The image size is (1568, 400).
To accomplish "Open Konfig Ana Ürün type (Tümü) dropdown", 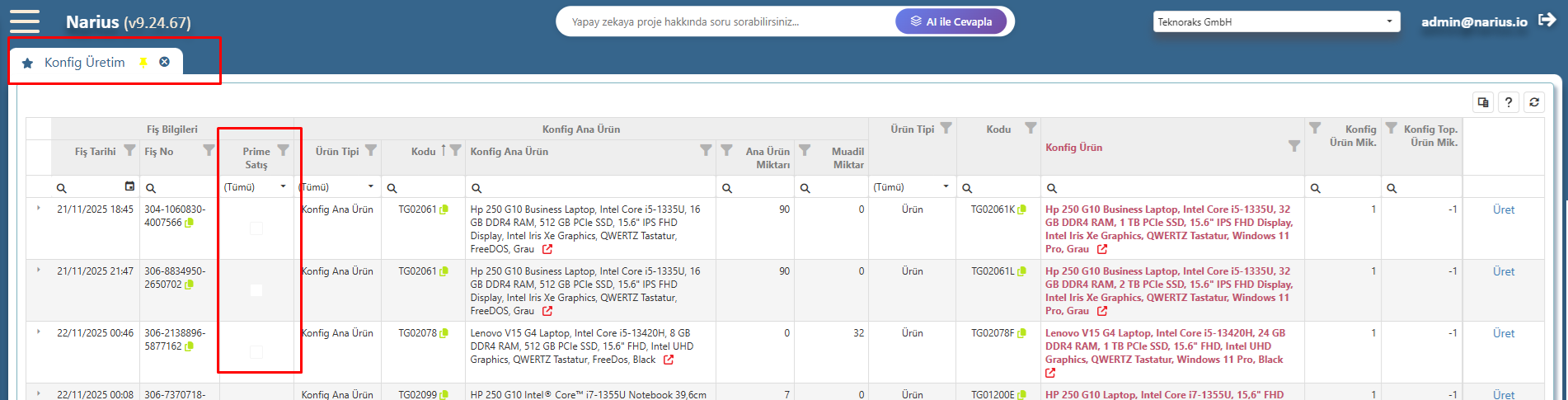I will pyautogui.click(x=337, y=187).
